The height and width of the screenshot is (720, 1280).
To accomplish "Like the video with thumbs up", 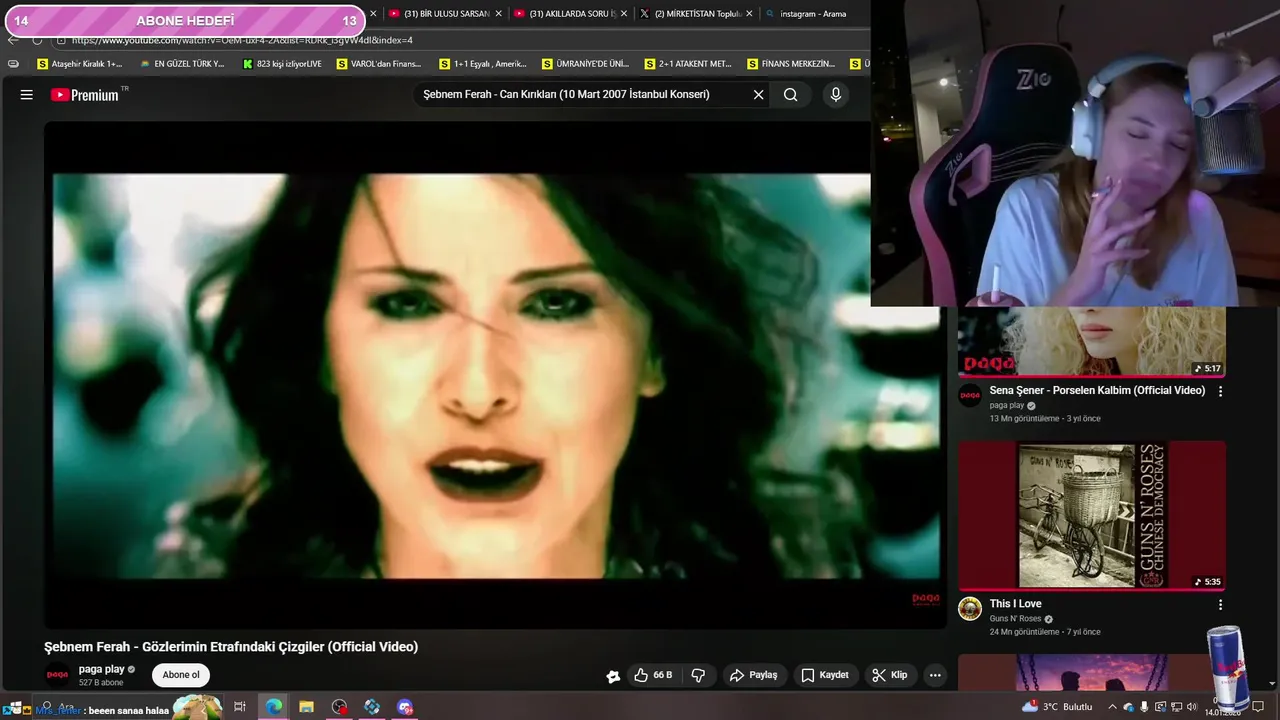I will click(653, 675).
